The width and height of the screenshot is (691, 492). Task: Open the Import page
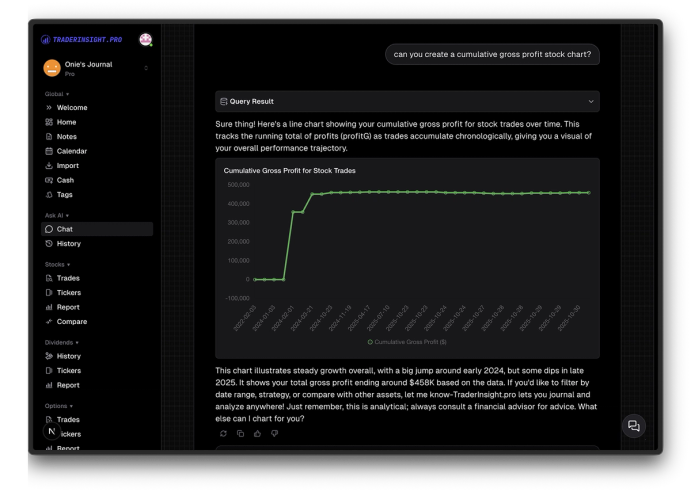(67, 166)
